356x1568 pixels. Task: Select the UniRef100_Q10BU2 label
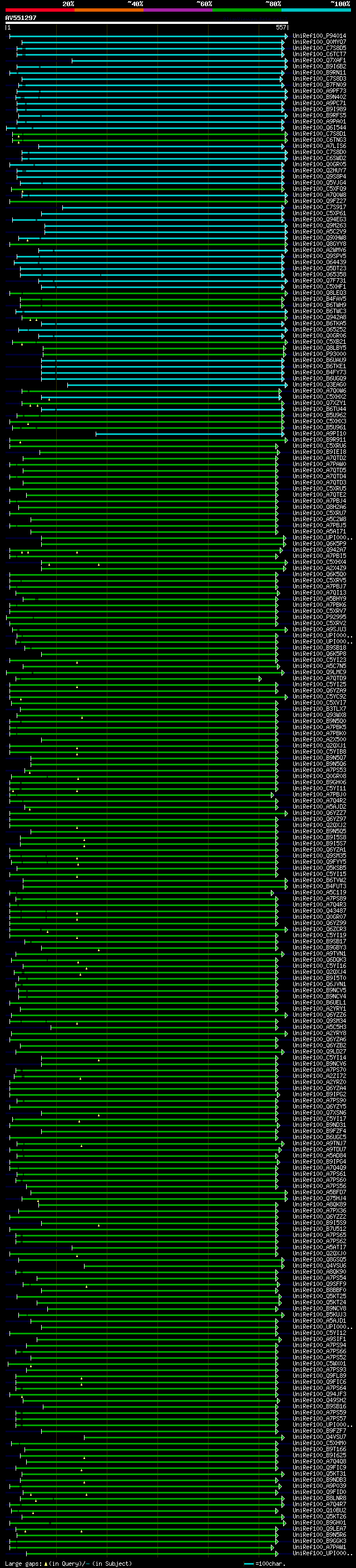pos(319,1510)
